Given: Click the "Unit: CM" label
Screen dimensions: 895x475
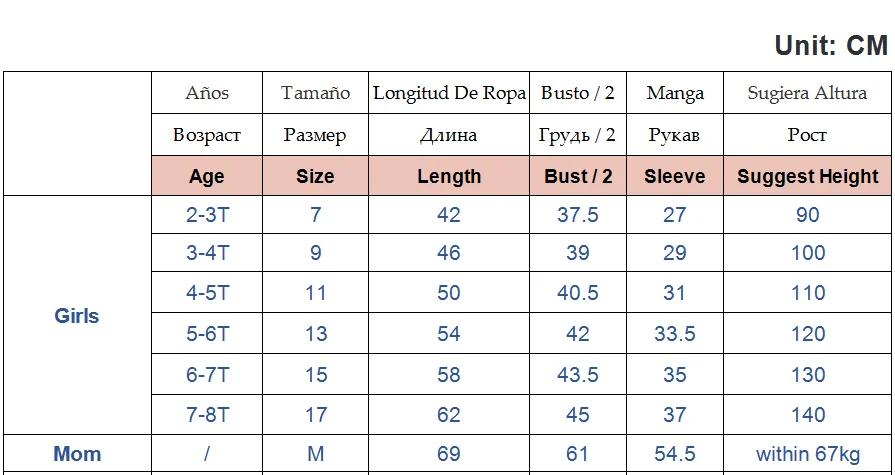Looking at the screenshot, I should (x=830, y=45).
